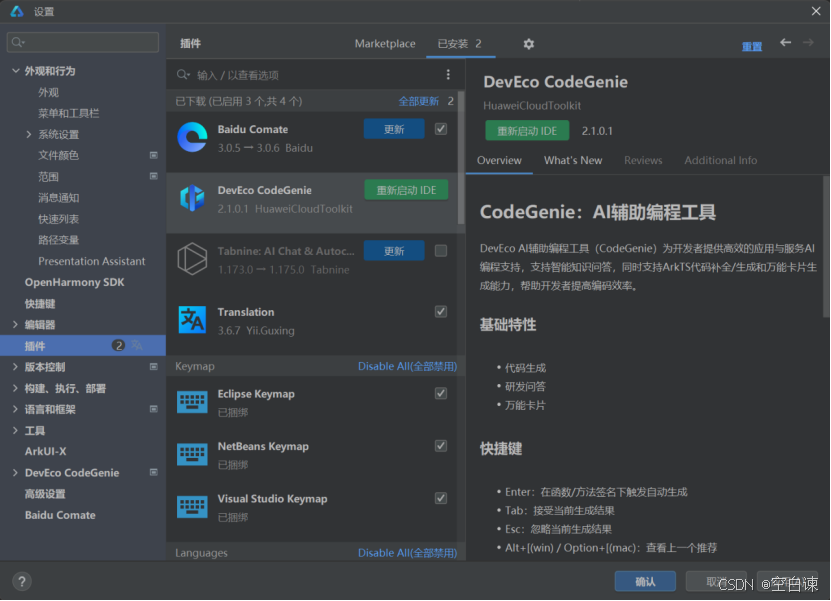This screenshot has width=831, height=601.
Task: Confirm with the 确认 button
Action: point(645,581)
